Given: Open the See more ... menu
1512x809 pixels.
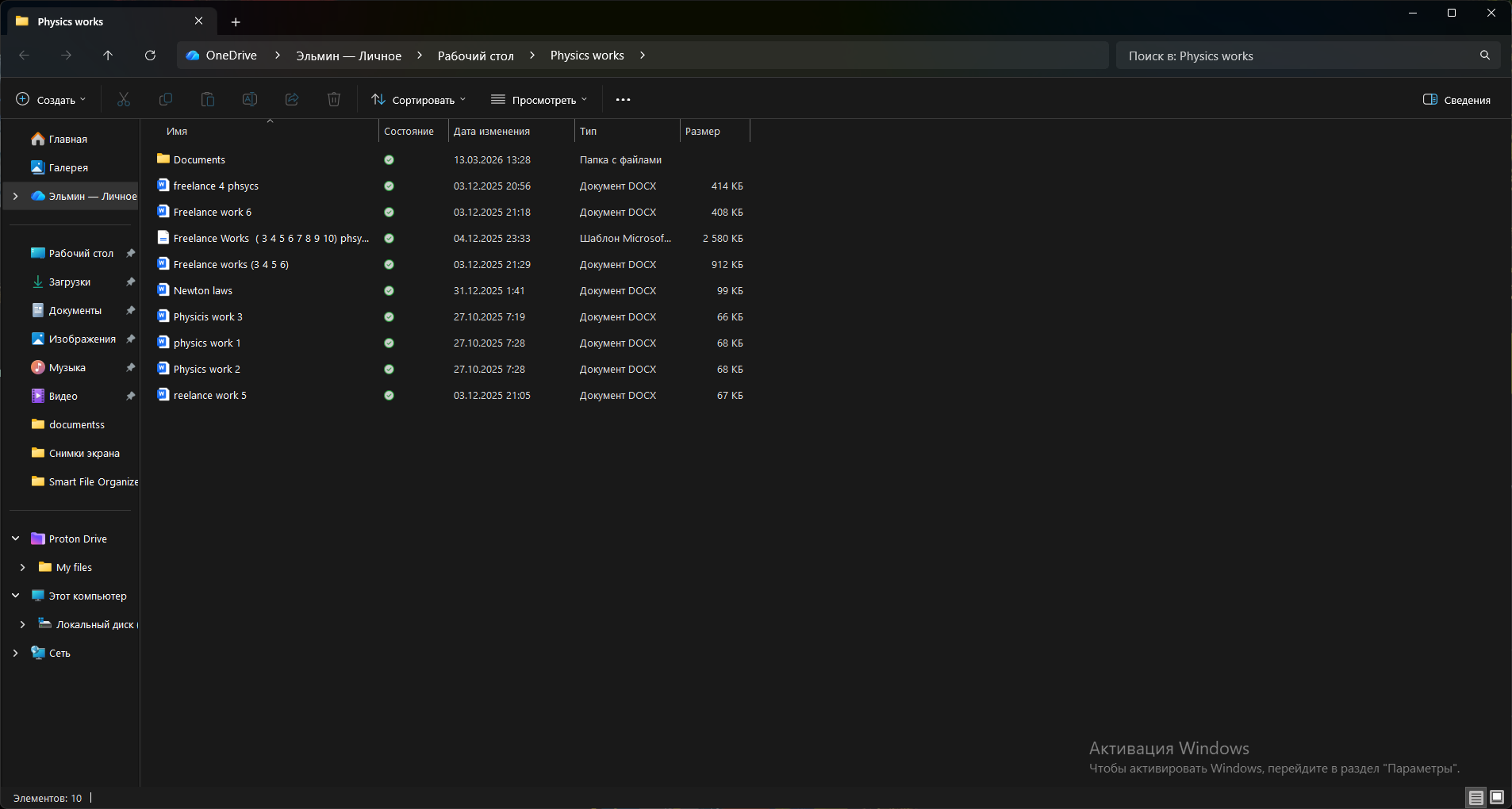Looking at the screenshot, I should click(623, 99).
